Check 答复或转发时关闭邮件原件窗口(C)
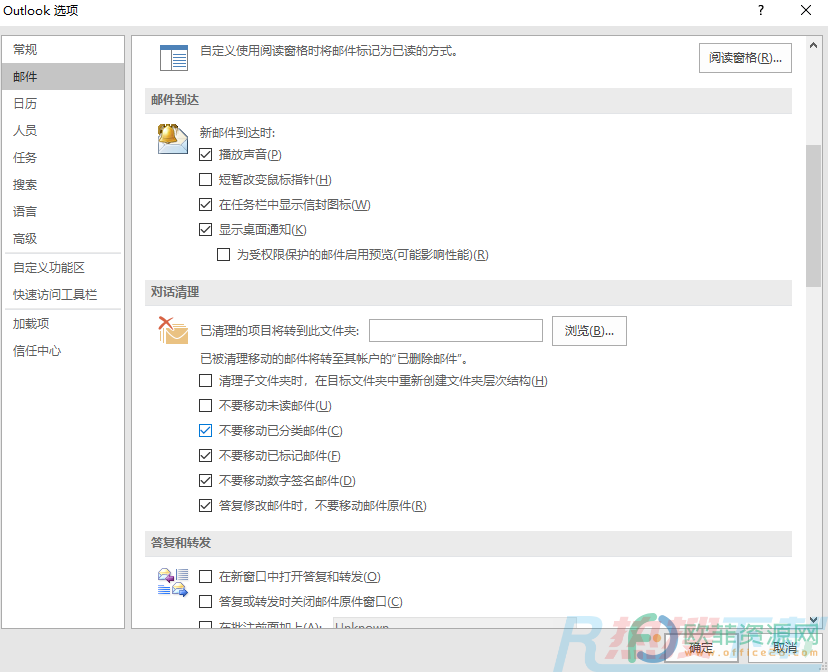828x672 pixels. click(205, 602)
